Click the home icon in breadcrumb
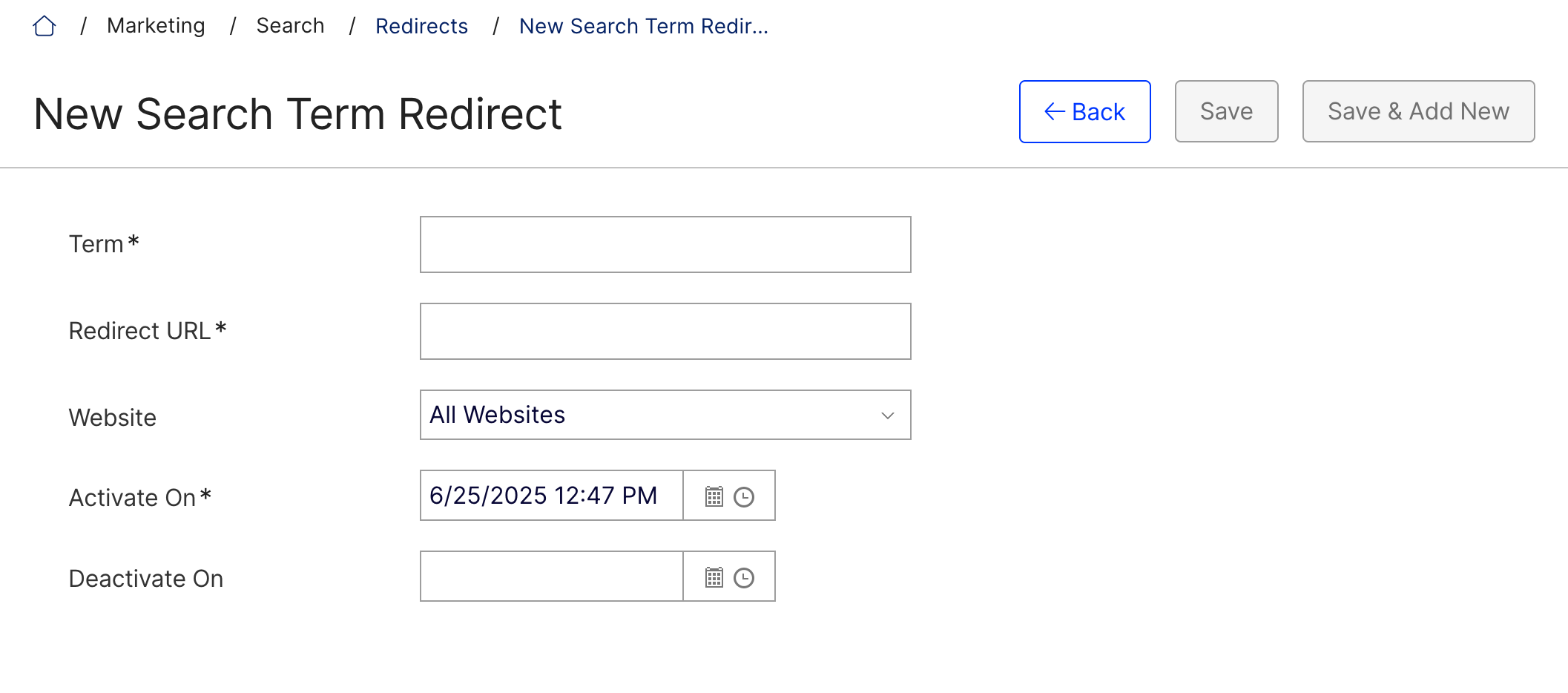The image size is (1568, 693). [x=45, y=27]
